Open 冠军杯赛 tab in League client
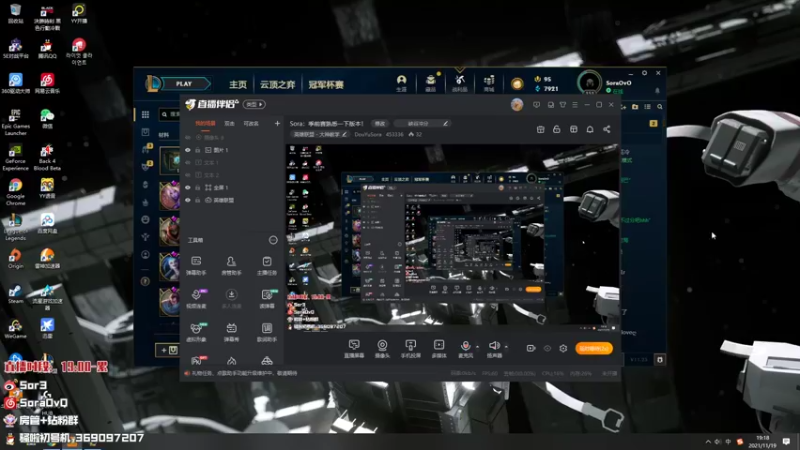The width and height of the screenshot is (800, 450). [x=326, y=84]
